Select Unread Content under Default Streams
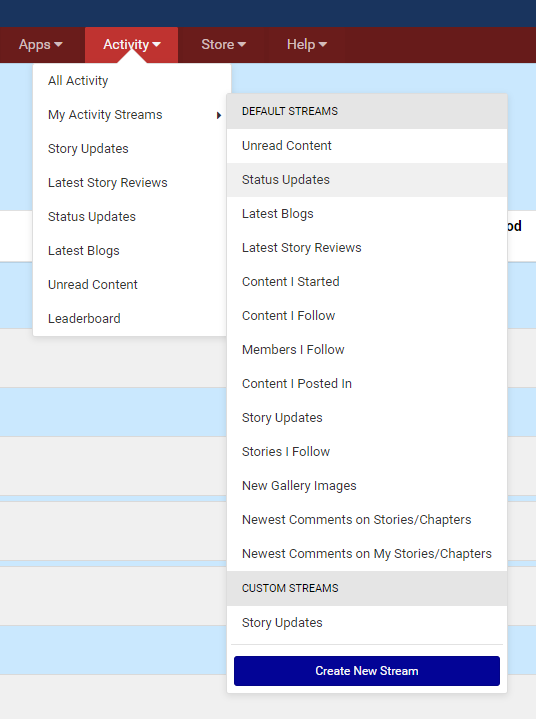 [367, 146]
